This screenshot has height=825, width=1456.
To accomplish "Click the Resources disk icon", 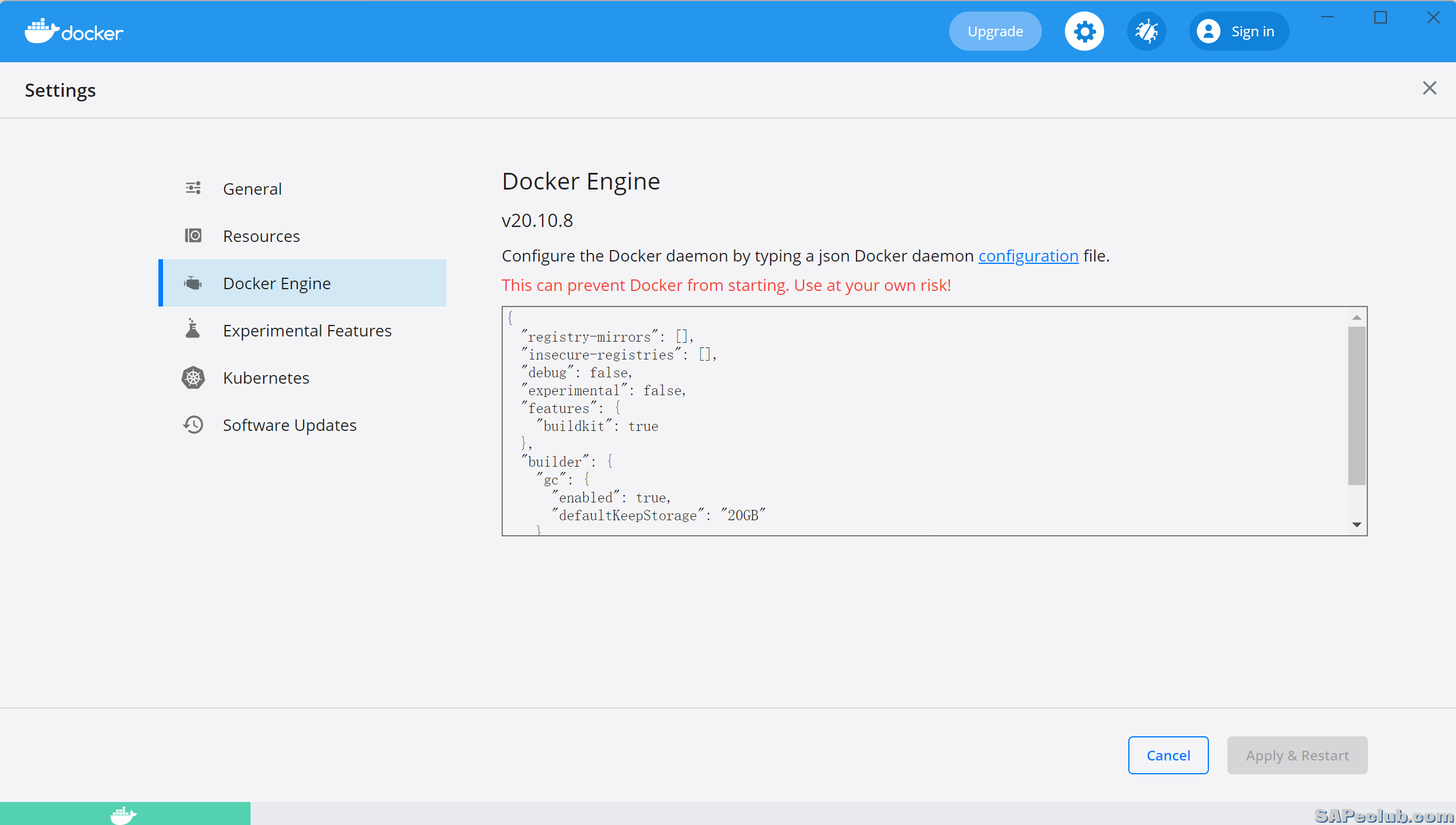I will click(193, 236).
